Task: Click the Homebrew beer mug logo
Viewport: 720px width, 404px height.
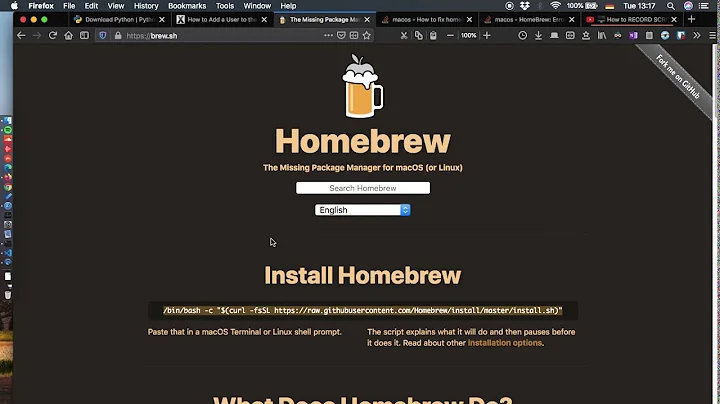Action: click(363, 86)
